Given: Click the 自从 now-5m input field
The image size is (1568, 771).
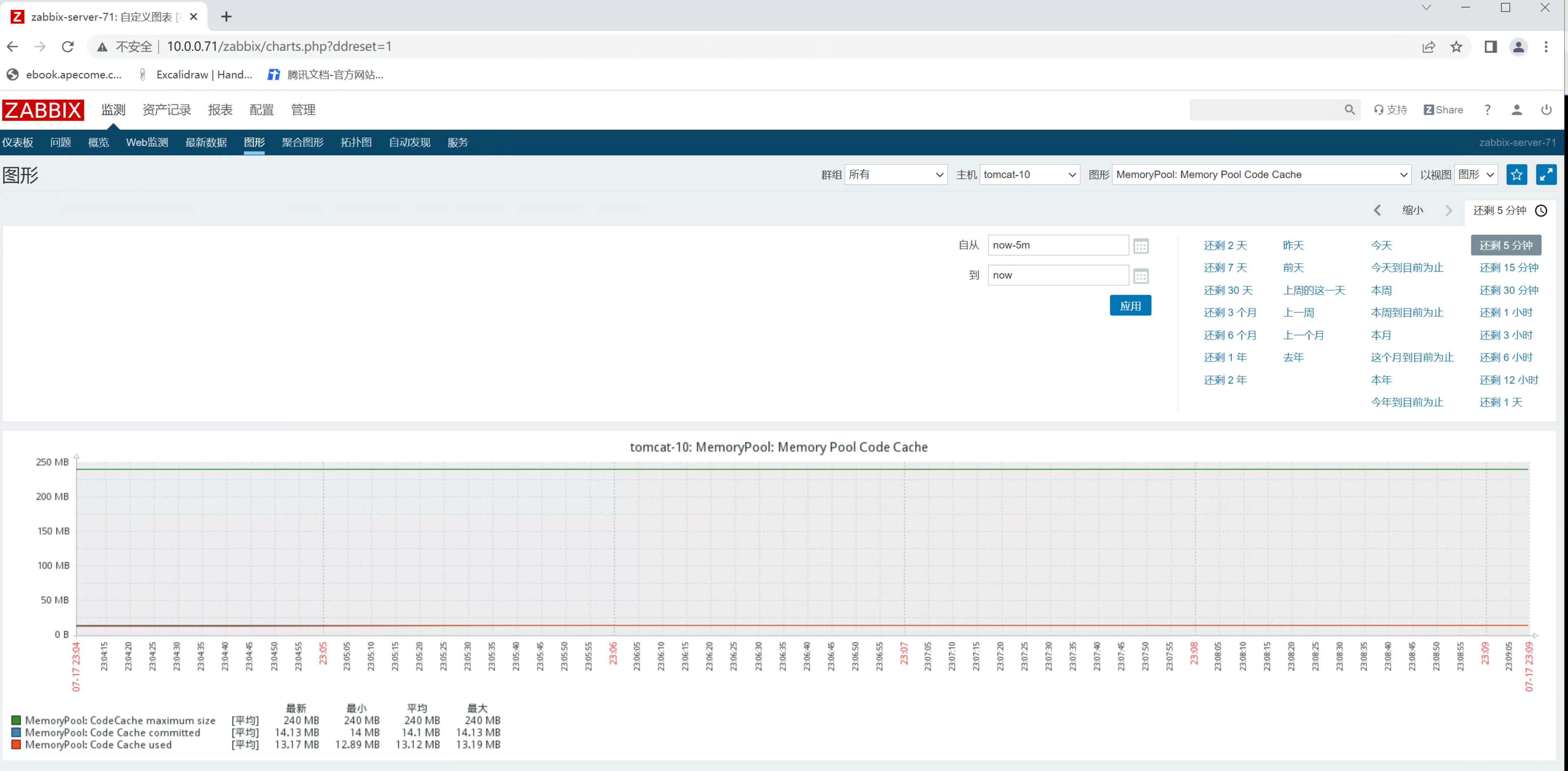Looking at the screenshot, I should click(1057, 245).
